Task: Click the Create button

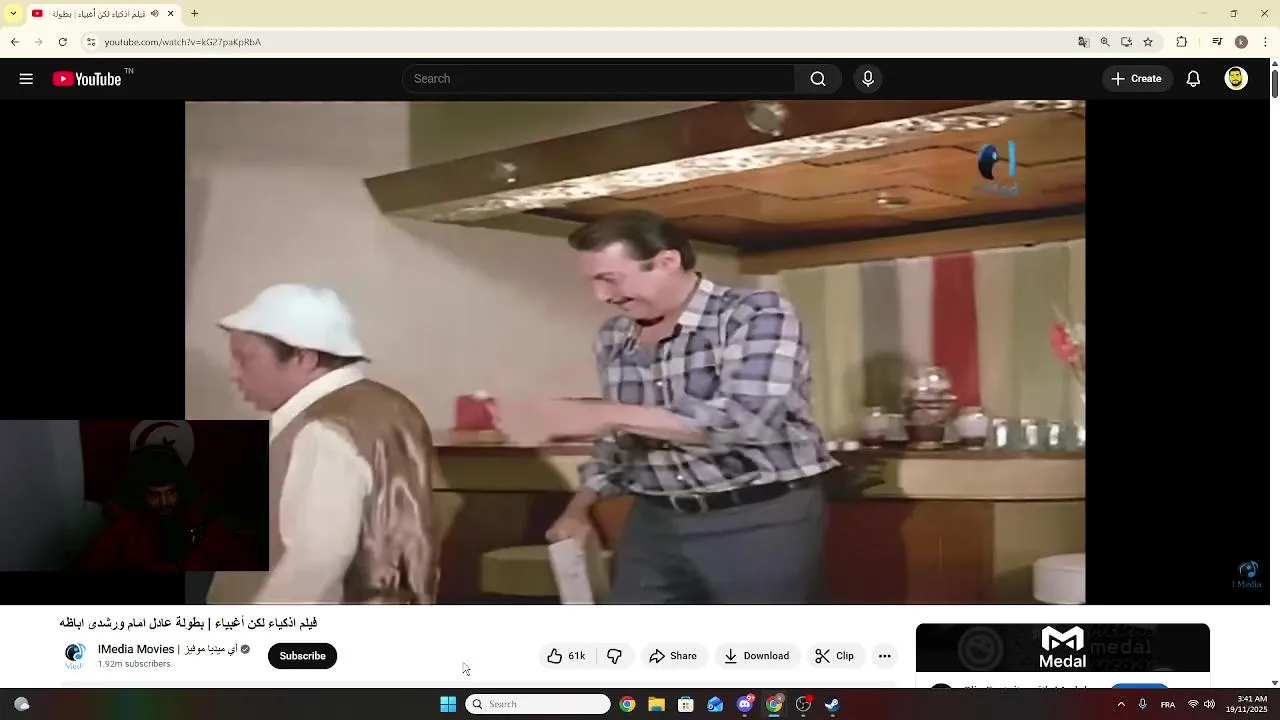Action: point(1137,79)
